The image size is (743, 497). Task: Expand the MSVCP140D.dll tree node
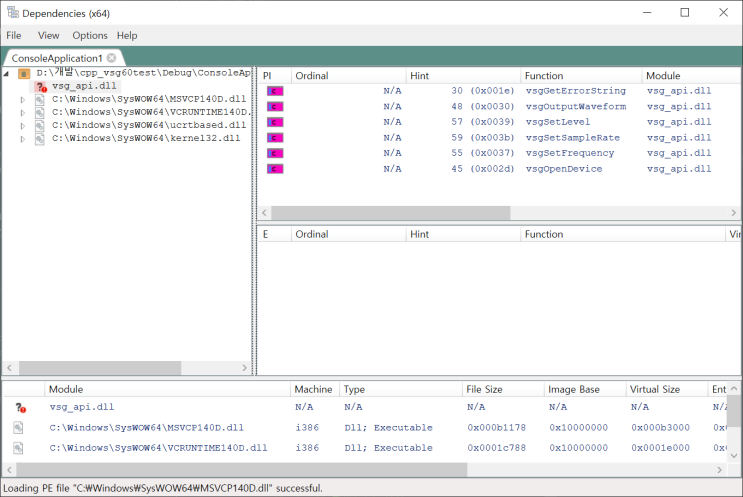(23, 100)
